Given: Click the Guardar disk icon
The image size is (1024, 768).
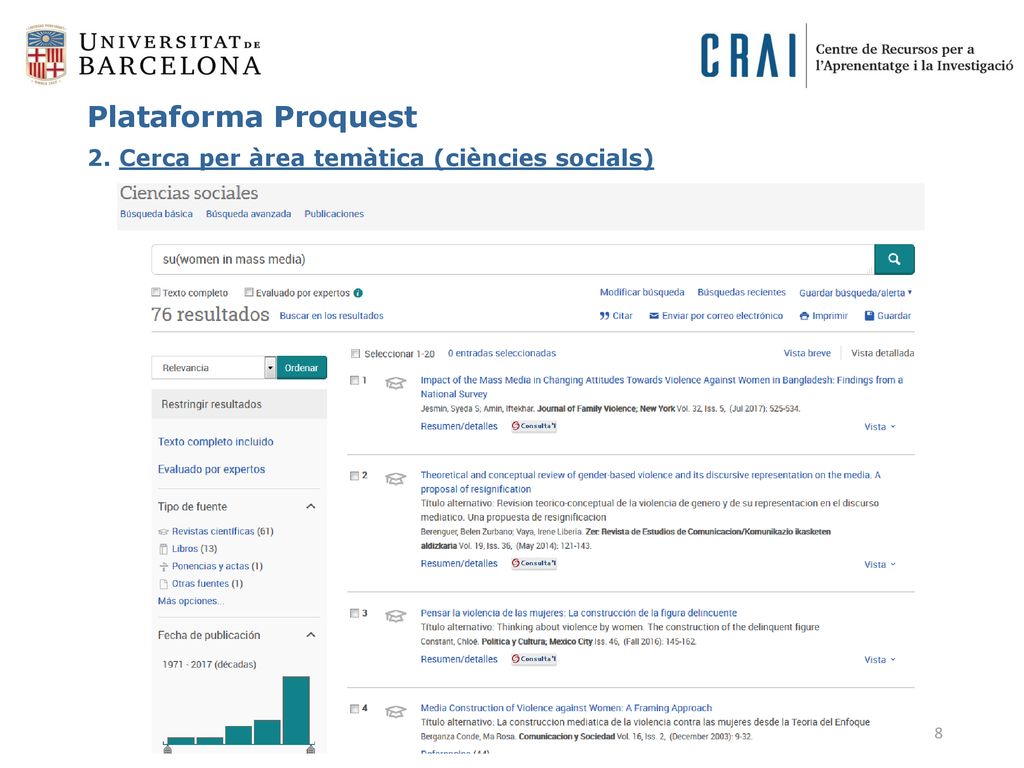Looking at the screenshot, I should 869,315.
